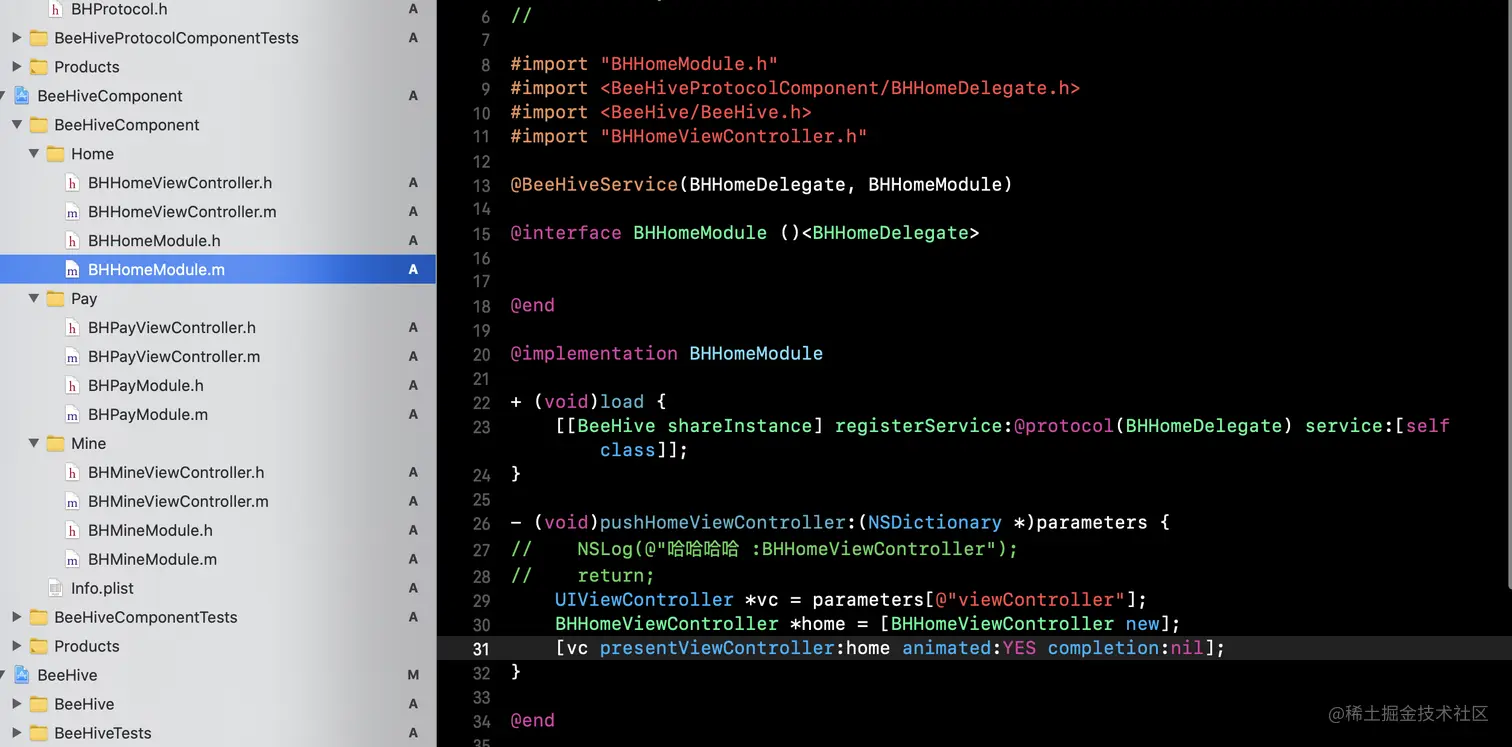The height and width of the screenshot is (747, 1512).
Task: Click the BeeHive project icon
Action: pyautogui.click(x=21, y=675)
